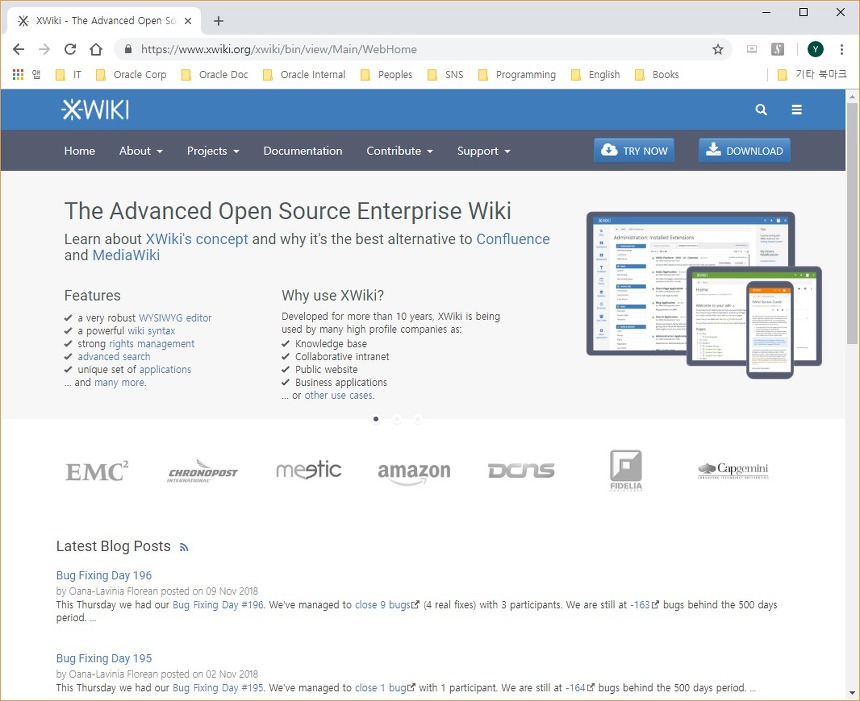Open the 기타 북마크 folder
This screenshot has width=860, height=701.
[x=812, y=75]
